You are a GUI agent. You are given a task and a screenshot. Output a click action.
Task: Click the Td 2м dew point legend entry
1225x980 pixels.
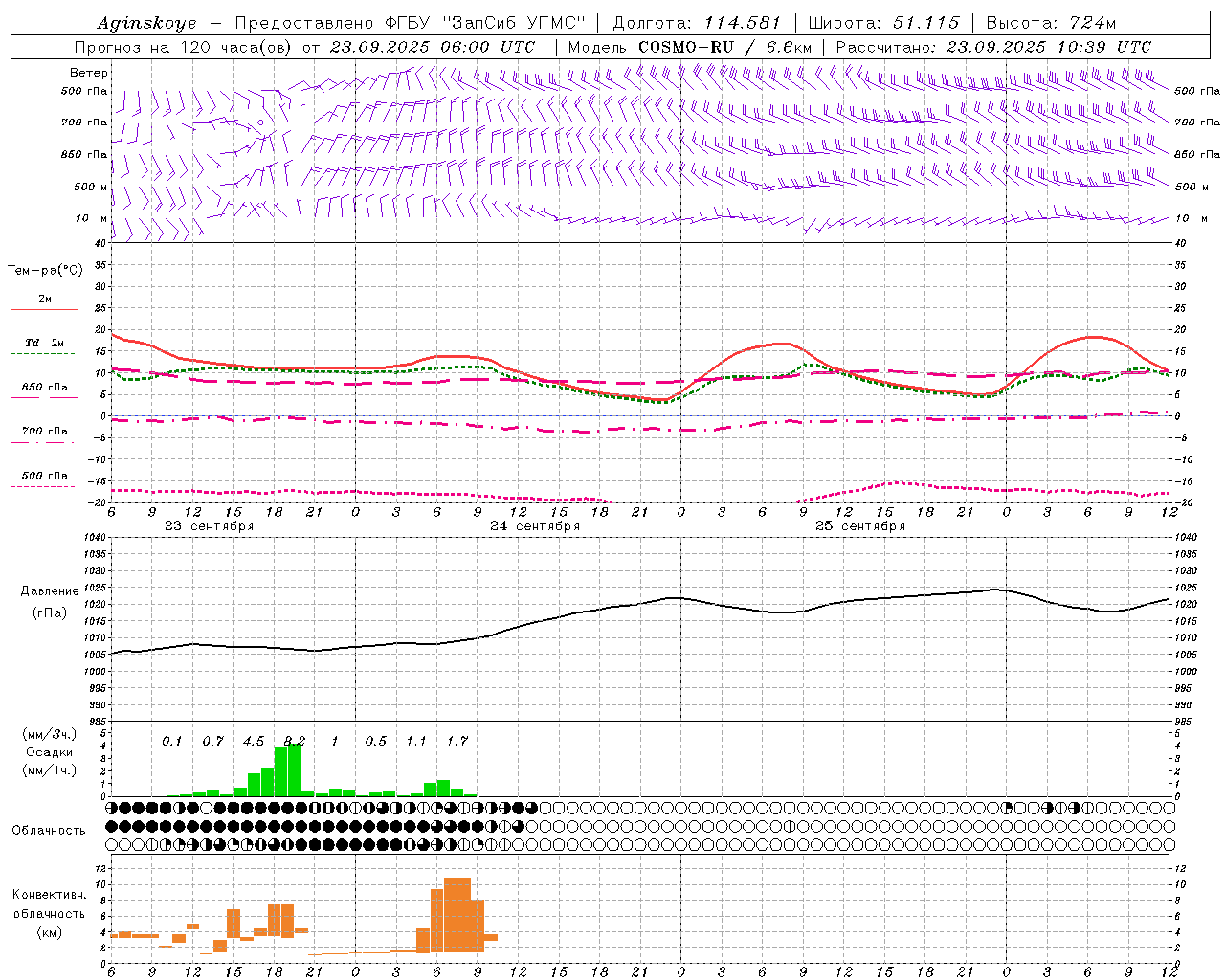[x=44, y=343]
